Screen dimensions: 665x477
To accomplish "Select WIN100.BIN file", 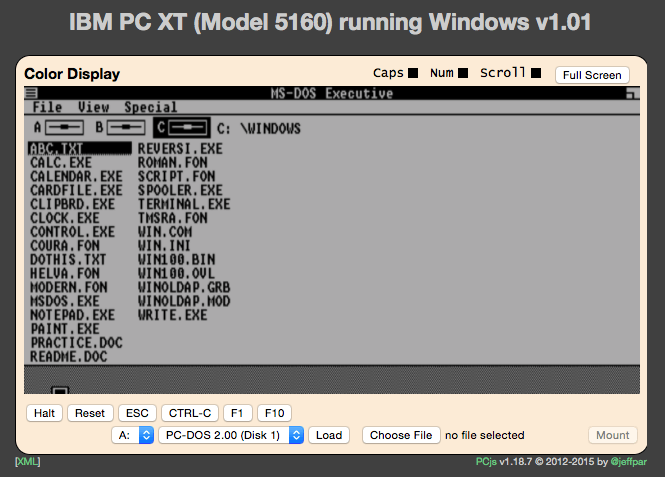I will pos(176,260).
